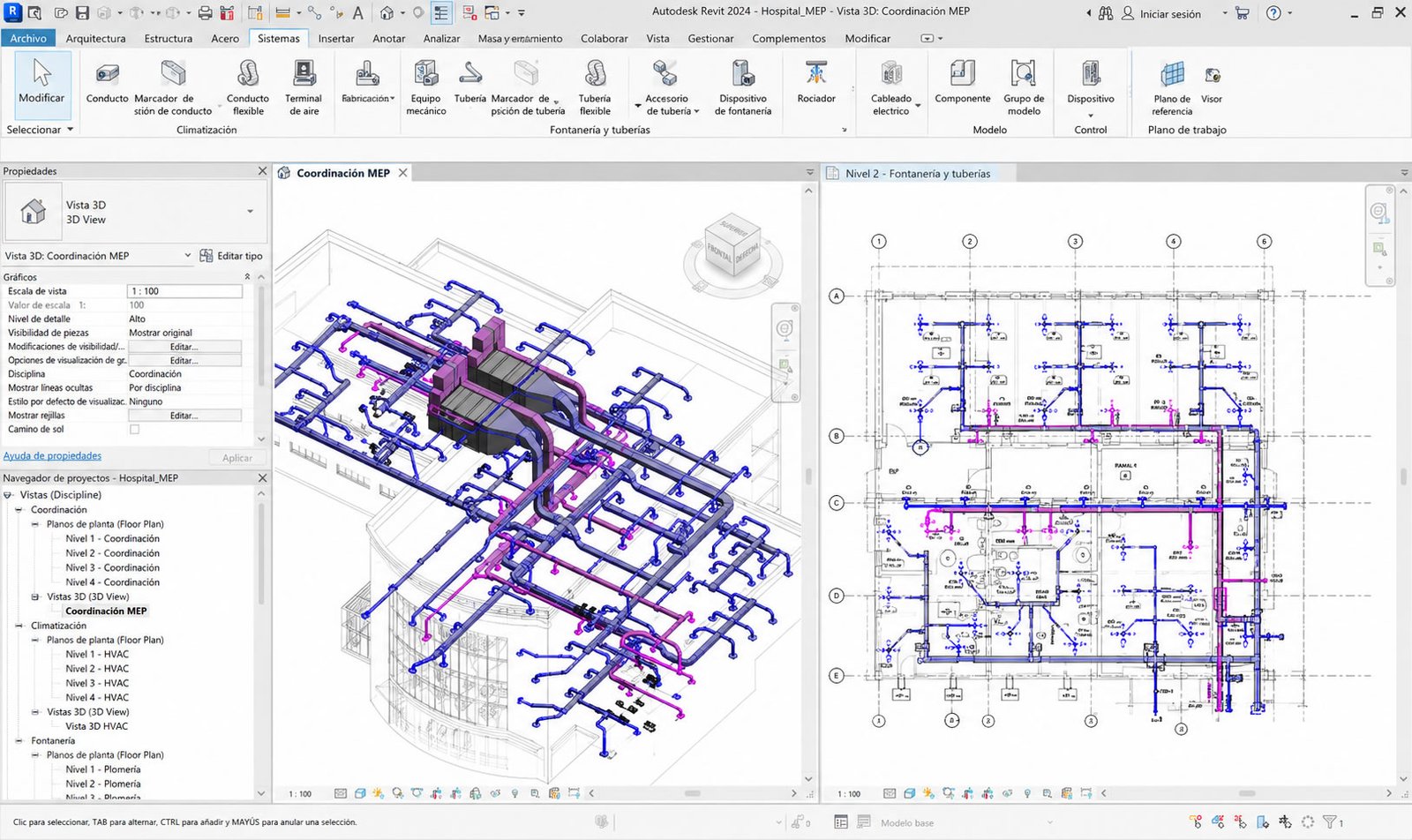Open the Vista 3D: Coordinación MEP instance dropdown

click(x=187, y=256)
